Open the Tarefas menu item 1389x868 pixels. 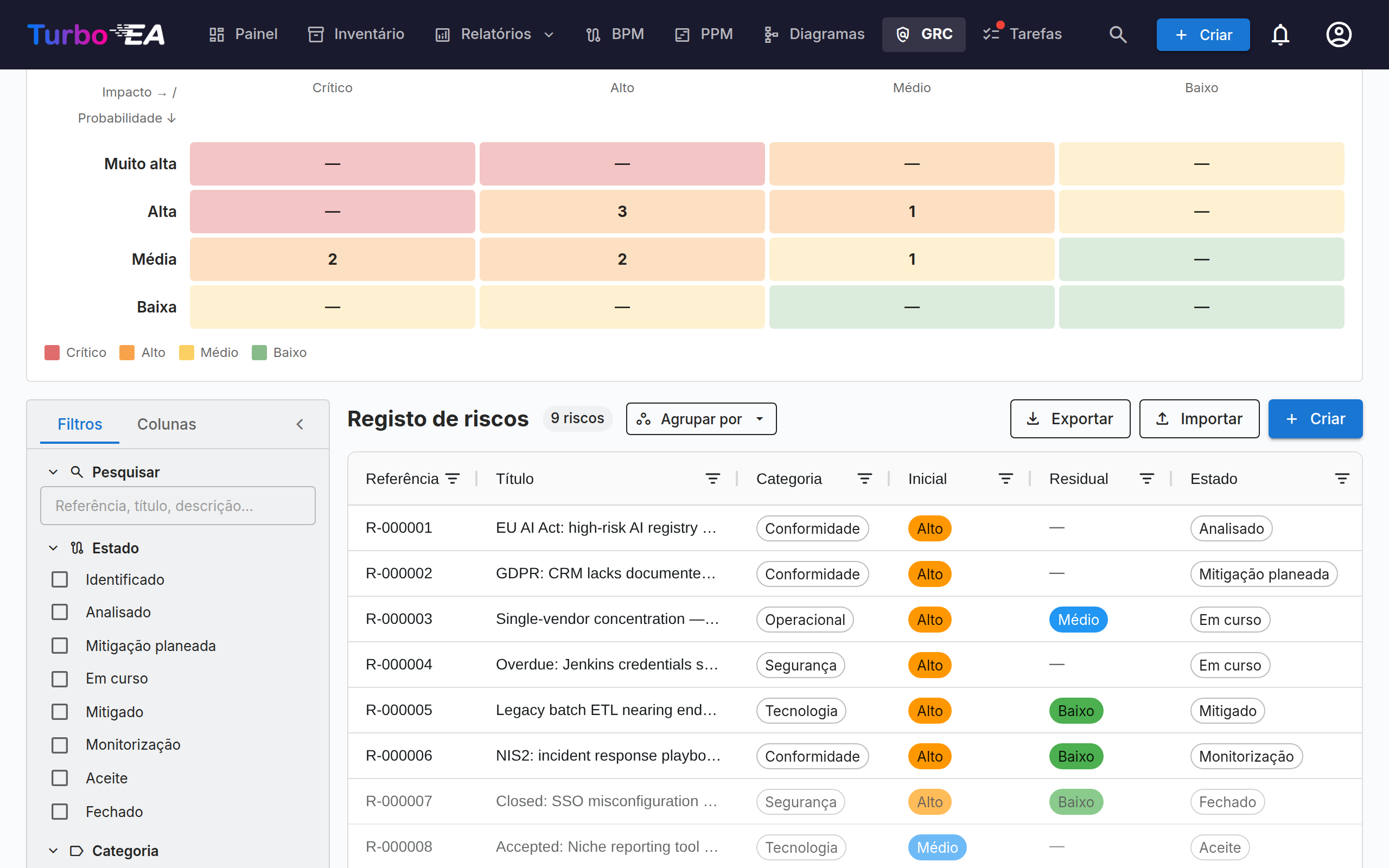[1022, 34]
